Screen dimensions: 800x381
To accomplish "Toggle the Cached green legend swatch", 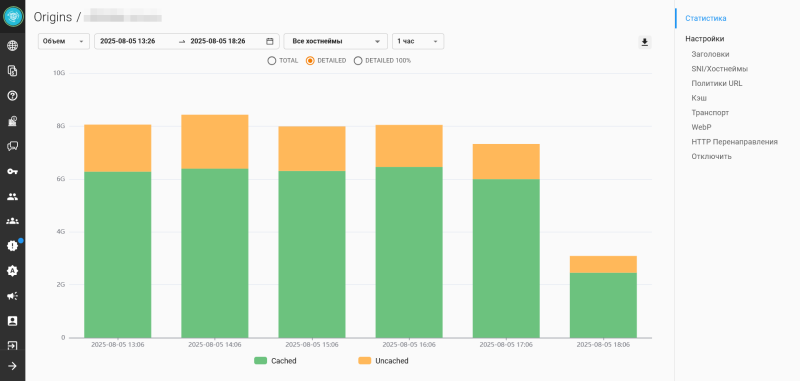I will [x=260, y=361].
